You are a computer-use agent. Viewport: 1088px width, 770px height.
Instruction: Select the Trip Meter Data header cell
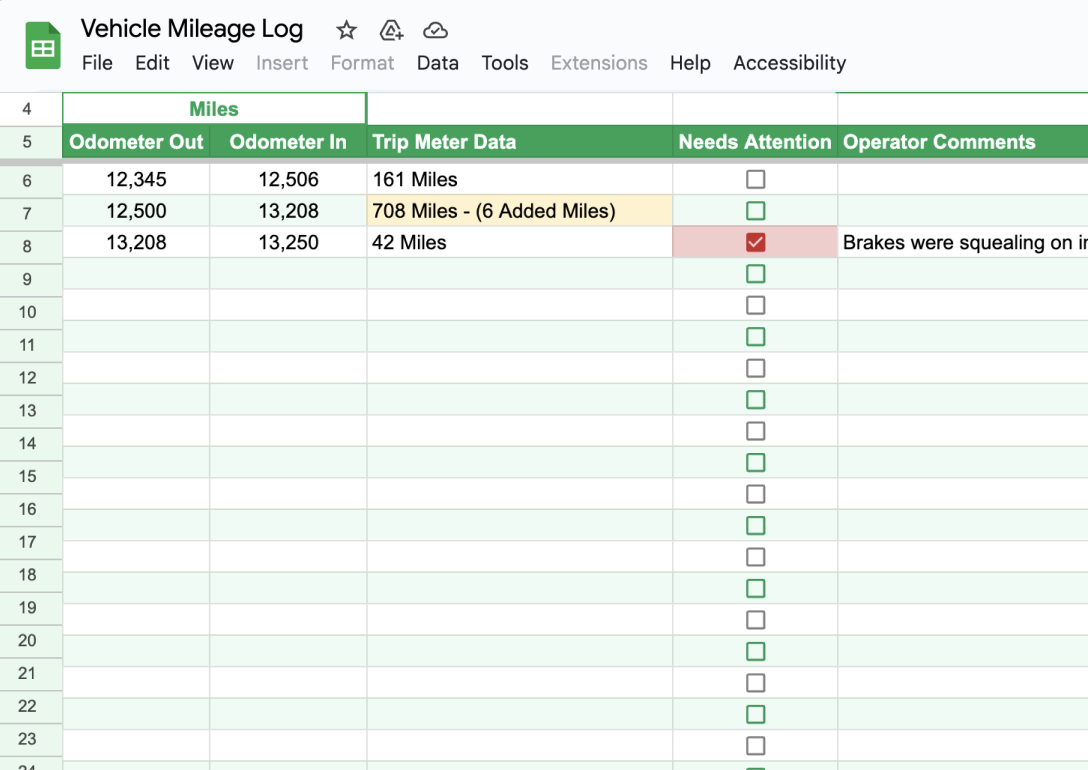click(x=520, y=142)
